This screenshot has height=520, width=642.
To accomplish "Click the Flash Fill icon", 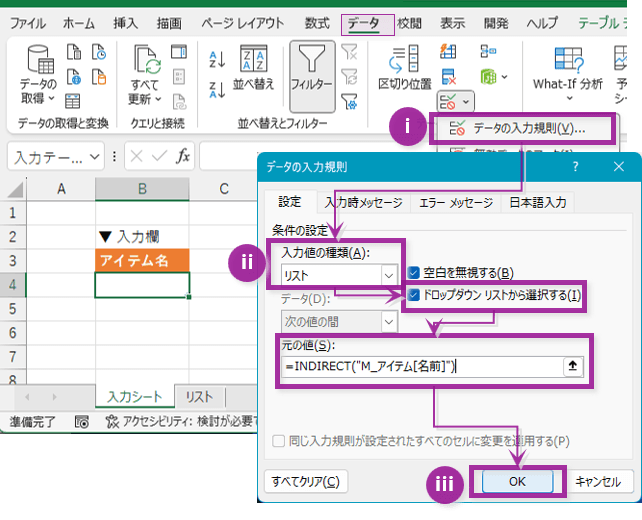I will (448, 52).
